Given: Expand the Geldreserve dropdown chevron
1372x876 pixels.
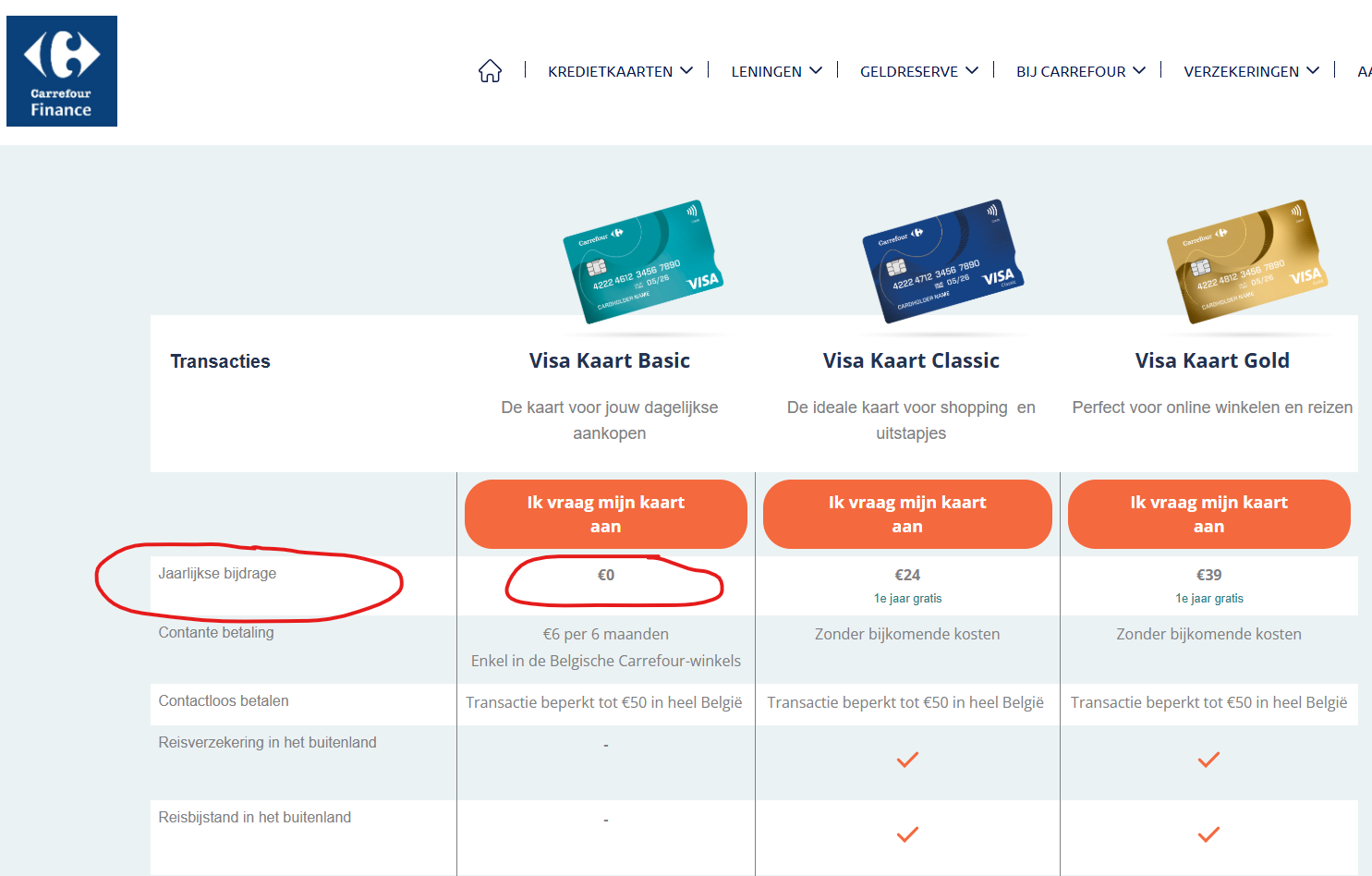Looking at the screenshot, I should tap(972, 71).
